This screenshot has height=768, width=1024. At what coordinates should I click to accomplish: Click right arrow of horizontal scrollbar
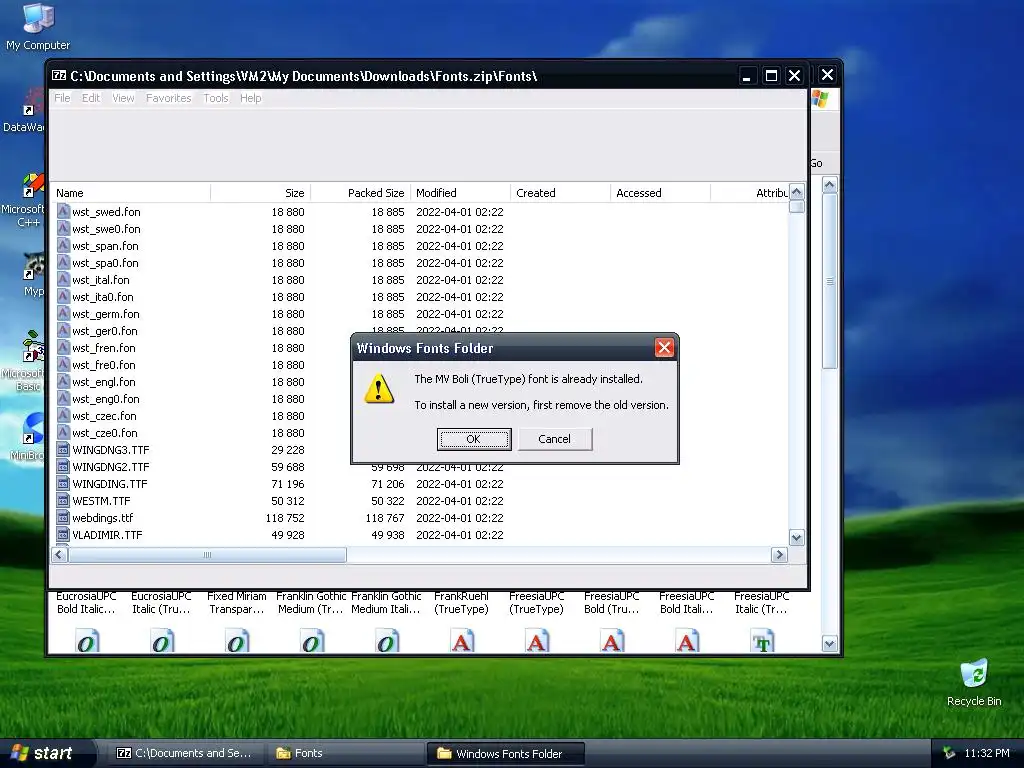click(x=779, y=555)
